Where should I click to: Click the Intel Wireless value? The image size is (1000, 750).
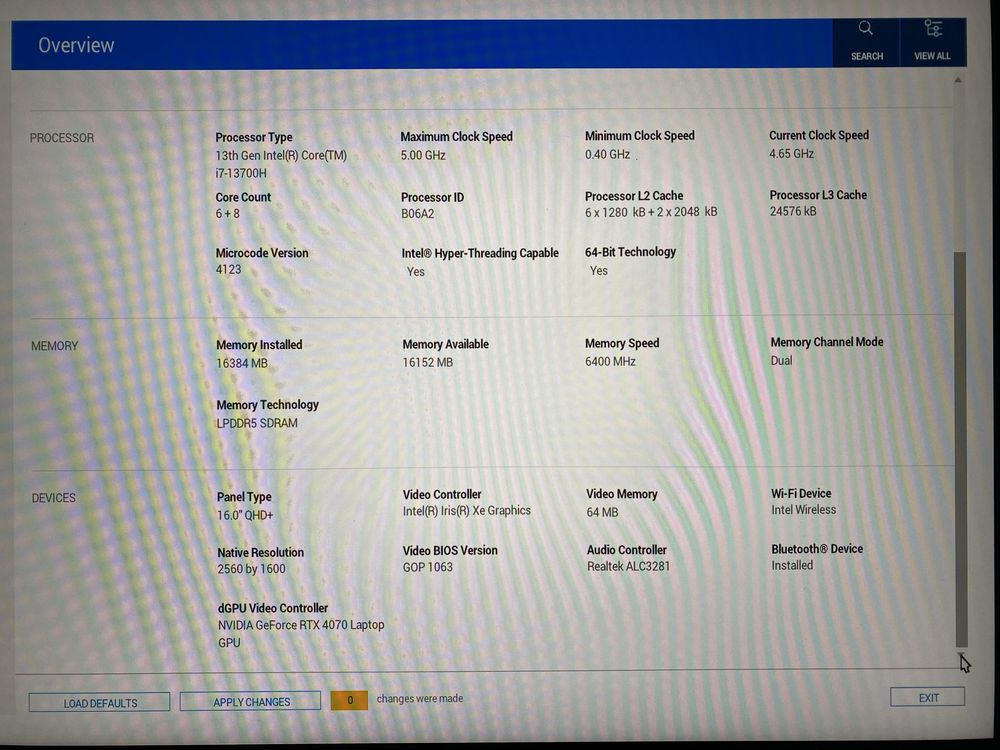804,510
